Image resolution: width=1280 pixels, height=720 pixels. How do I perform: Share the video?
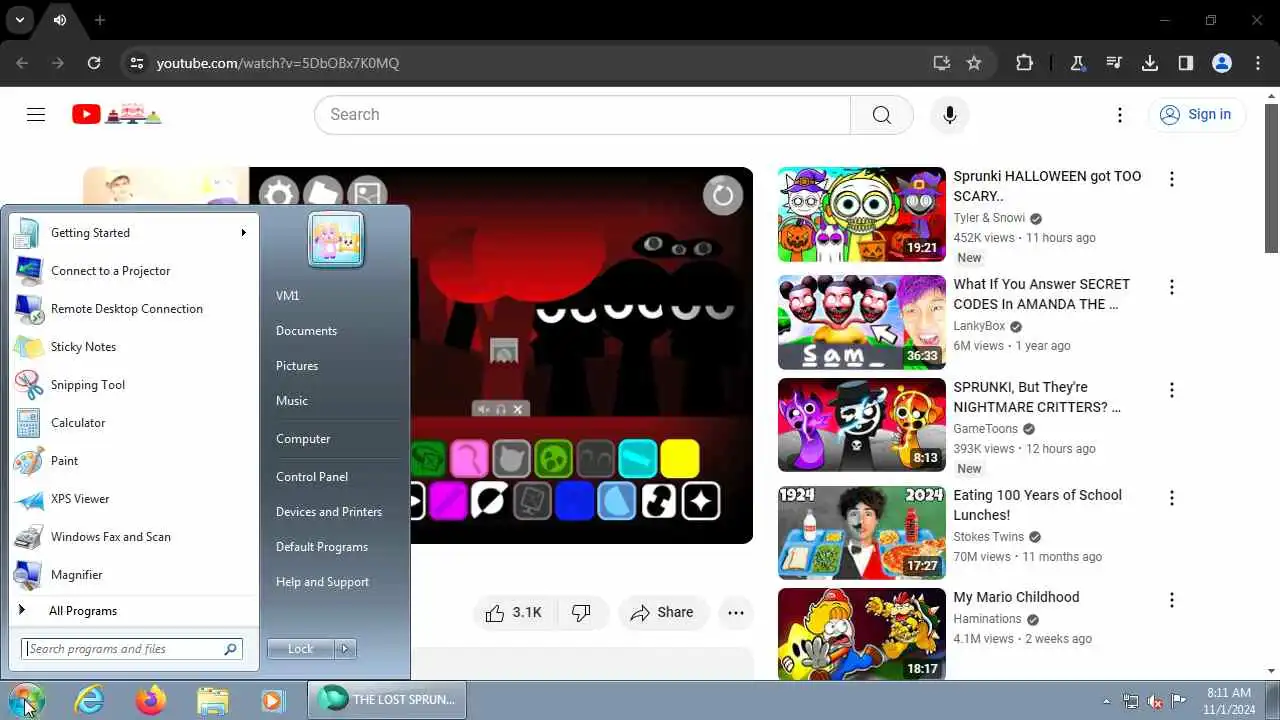(x=662, y=613)
